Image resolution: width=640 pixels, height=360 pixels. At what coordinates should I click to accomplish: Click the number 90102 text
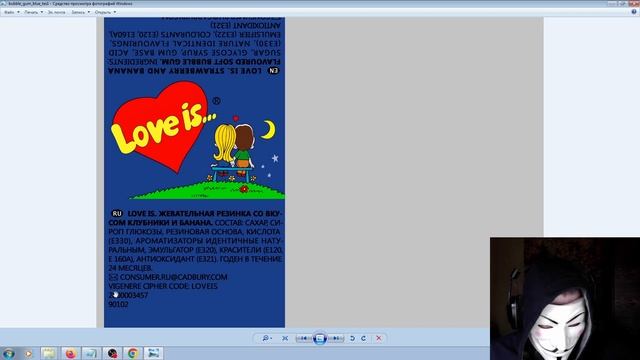(x=118, y=304)
